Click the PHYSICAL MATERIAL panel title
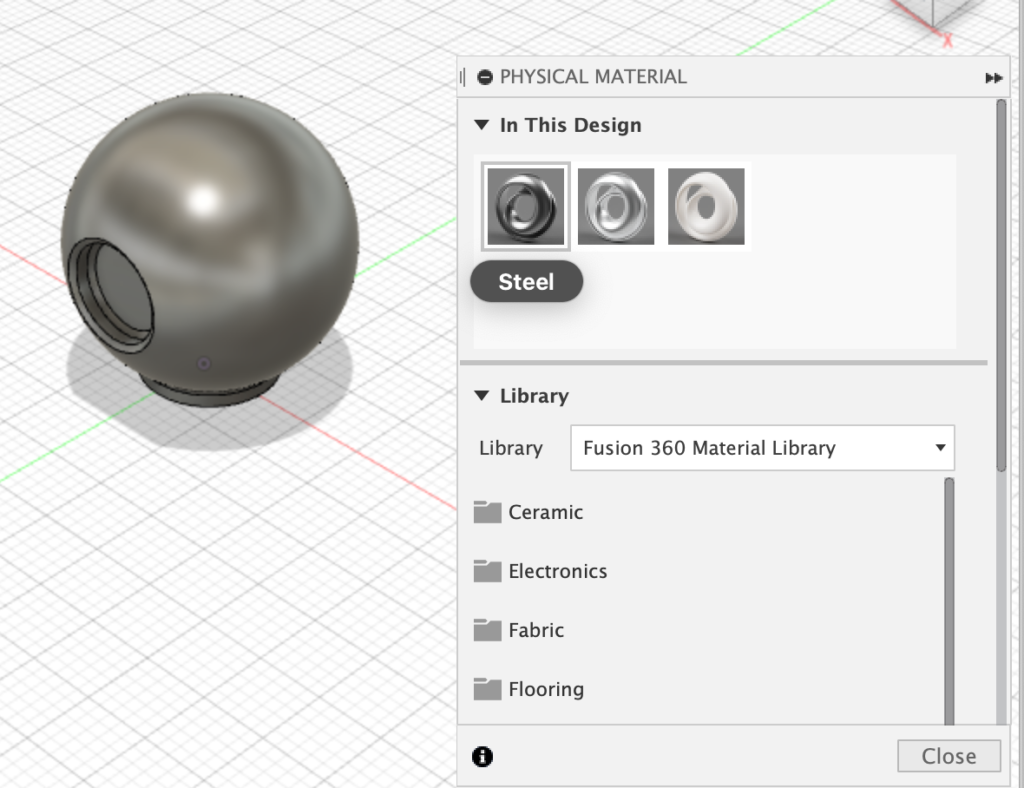Image resolution: width=1024 pixels, height=788 pixels. click(593, 77)
